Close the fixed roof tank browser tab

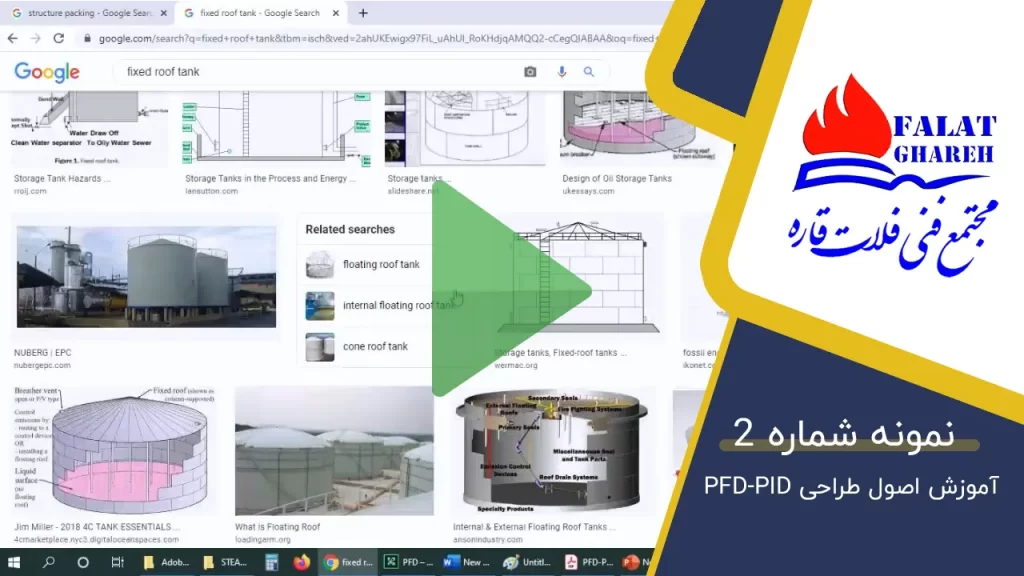[x=336, y=13]
